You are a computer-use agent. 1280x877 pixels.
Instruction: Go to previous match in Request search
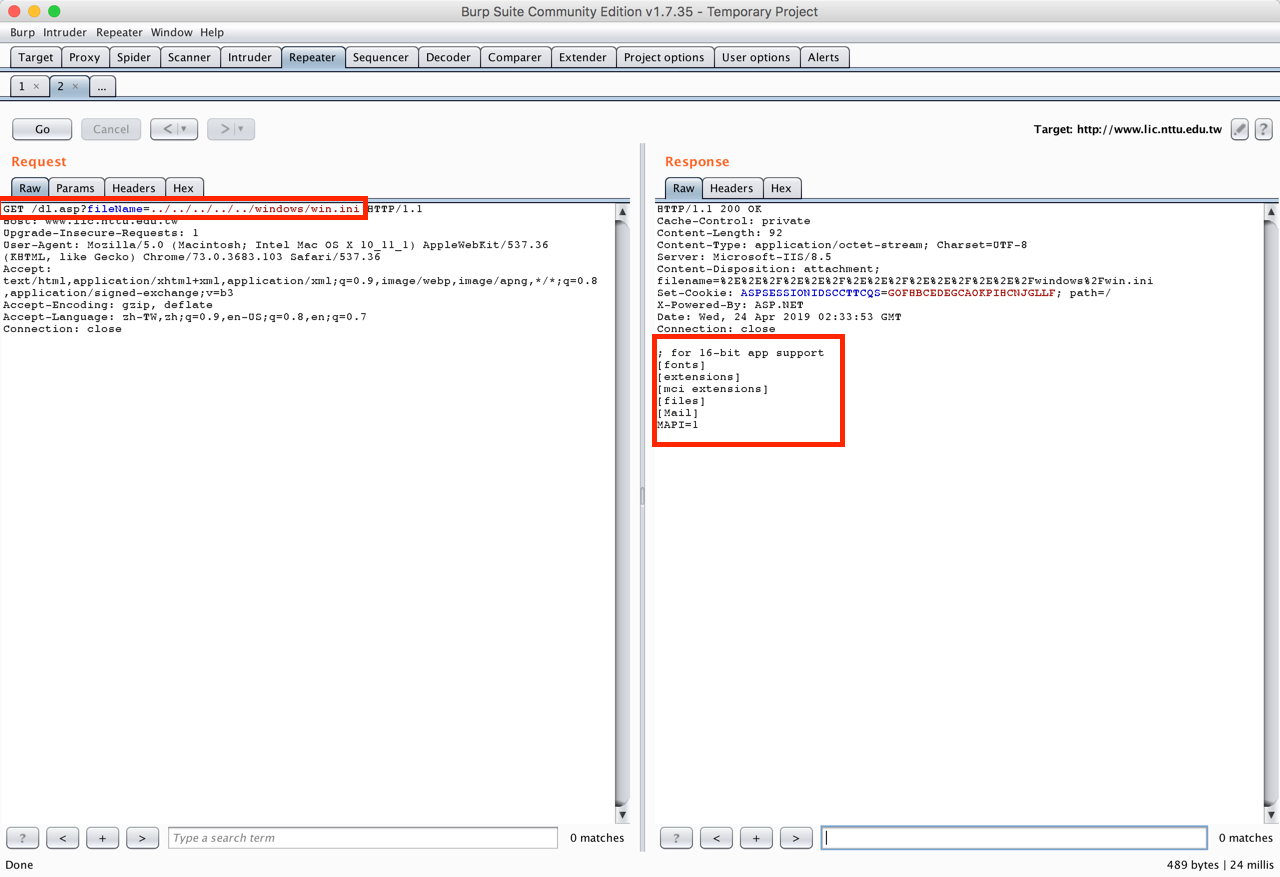click(63, 838)
